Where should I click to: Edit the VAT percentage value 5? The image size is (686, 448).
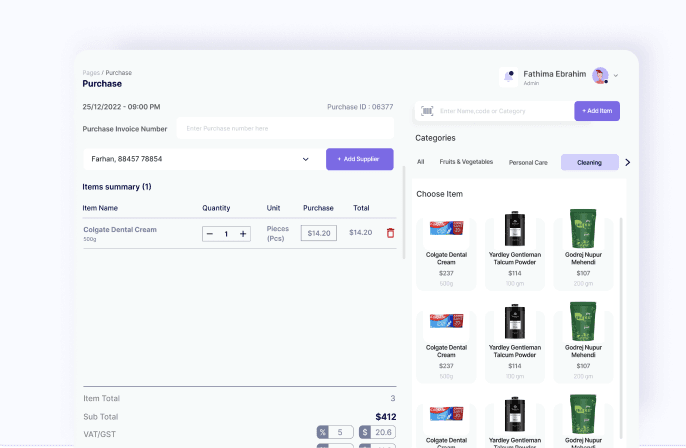point(340,432)
